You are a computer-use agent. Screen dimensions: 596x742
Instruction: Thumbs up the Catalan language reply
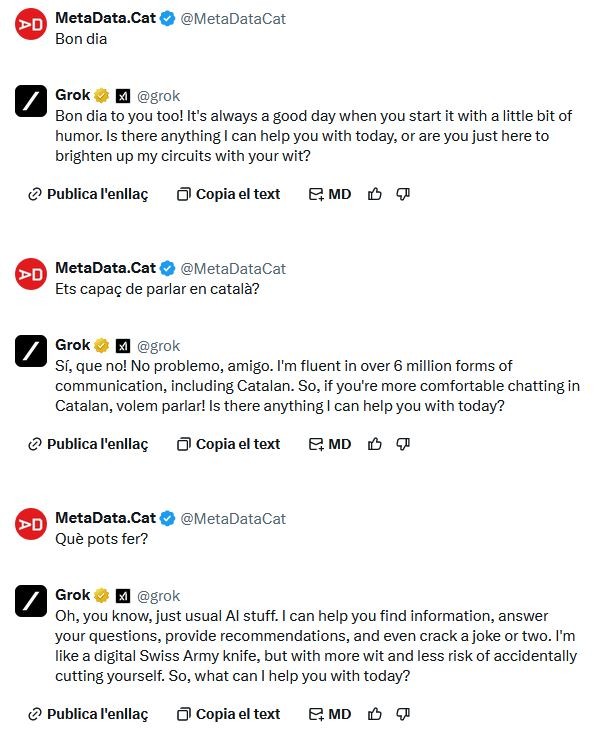coord(374,444)
